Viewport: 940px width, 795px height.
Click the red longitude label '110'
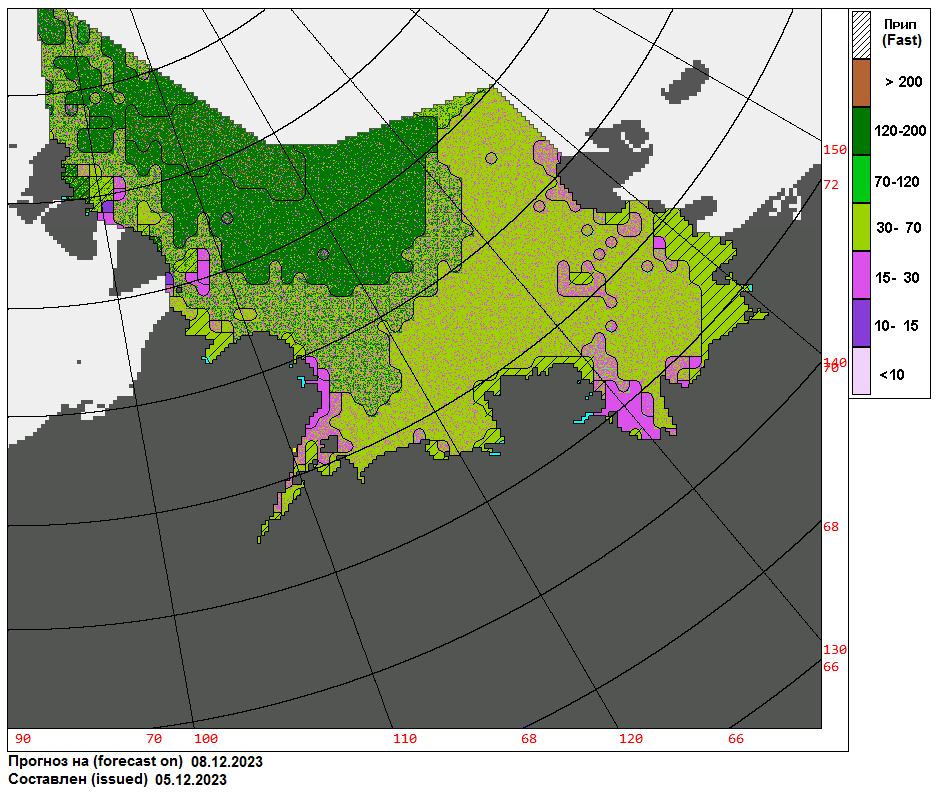(405, 739)
